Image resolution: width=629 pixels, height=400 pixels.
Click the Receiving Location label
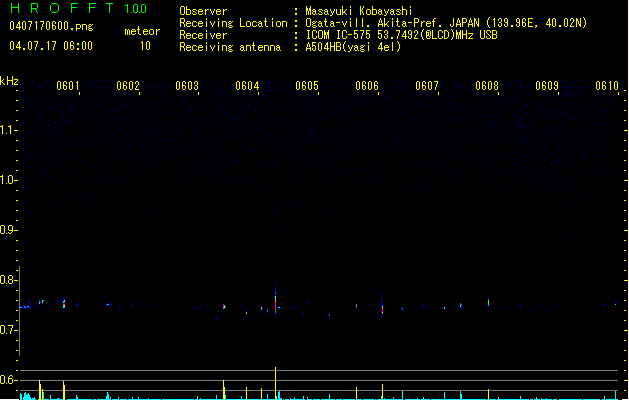coord(233,23)
